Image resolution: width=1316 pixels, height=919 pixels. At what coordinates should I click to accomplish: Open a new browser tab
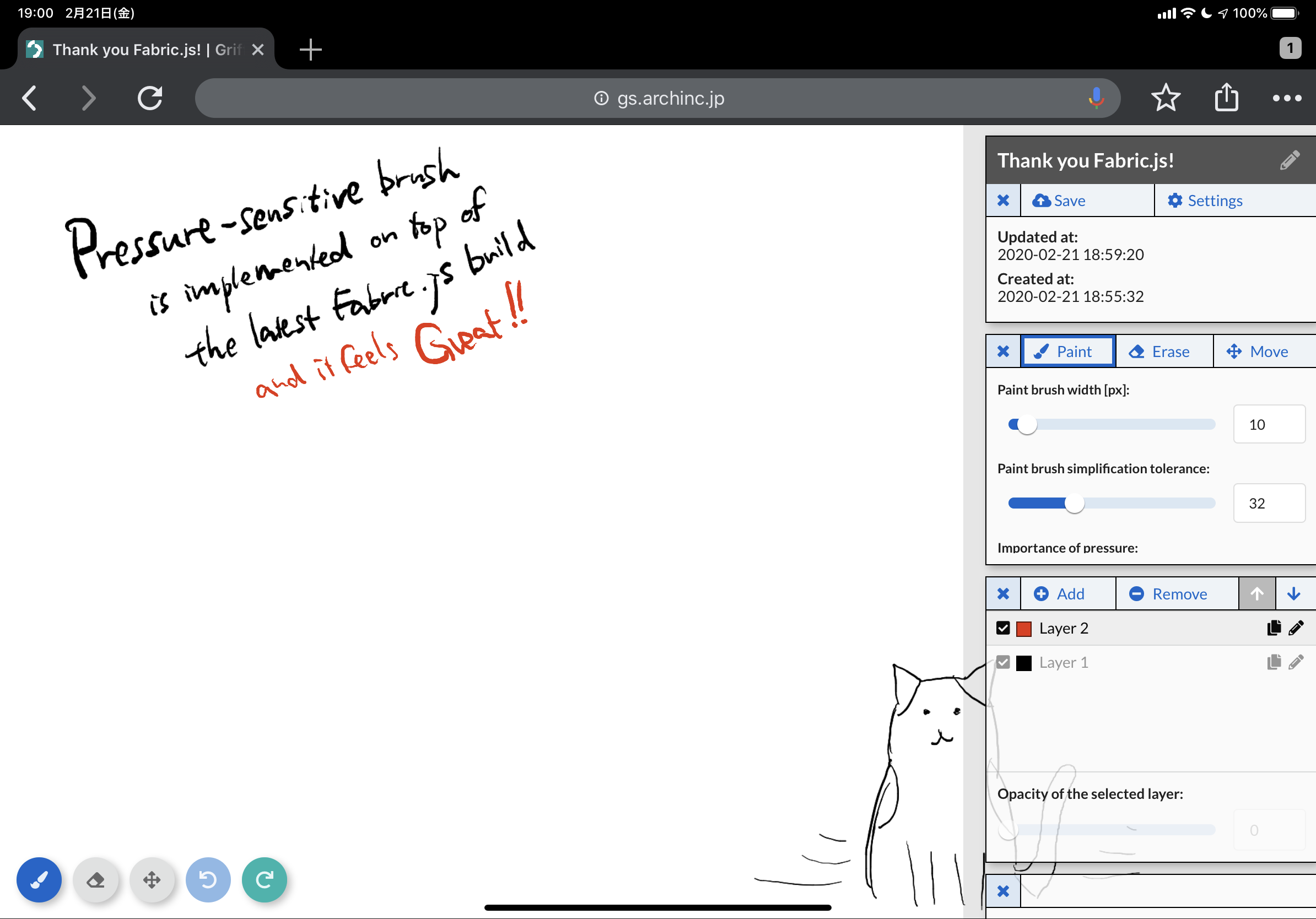tap(311, 50)
